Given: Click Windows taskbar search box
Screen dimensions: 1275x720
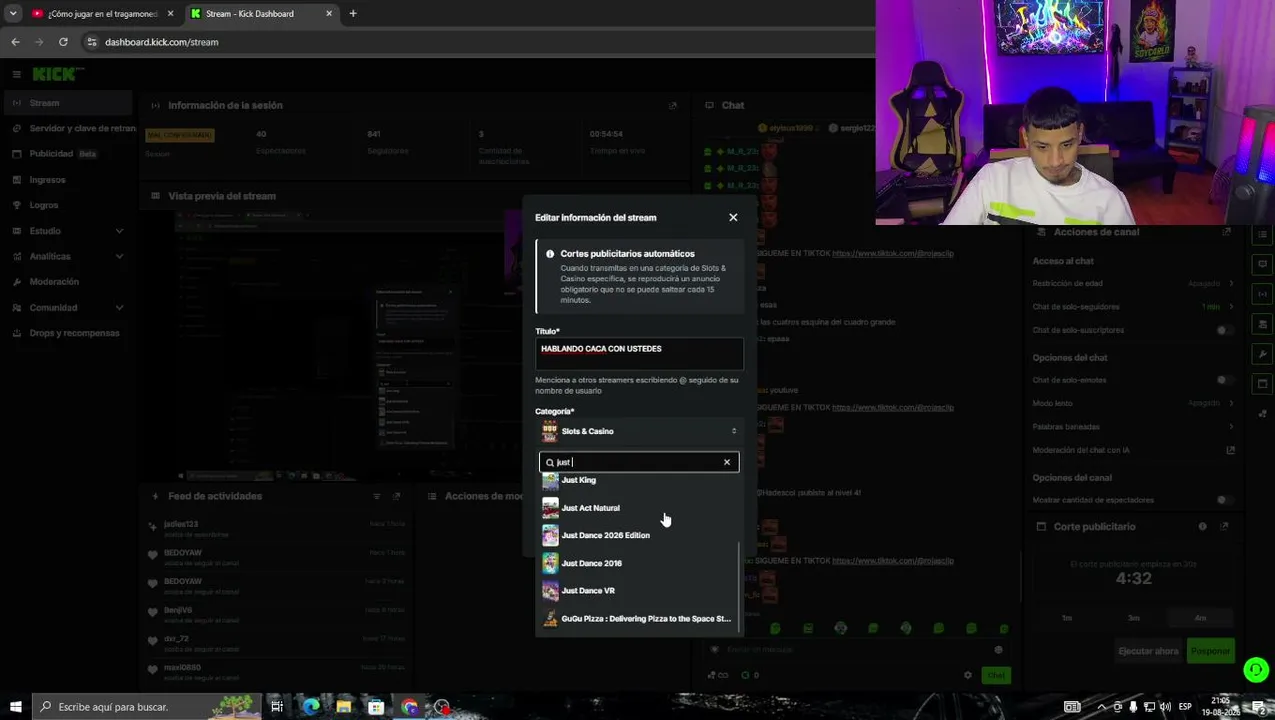Looking at the screenshot, I should pos(147,707).
